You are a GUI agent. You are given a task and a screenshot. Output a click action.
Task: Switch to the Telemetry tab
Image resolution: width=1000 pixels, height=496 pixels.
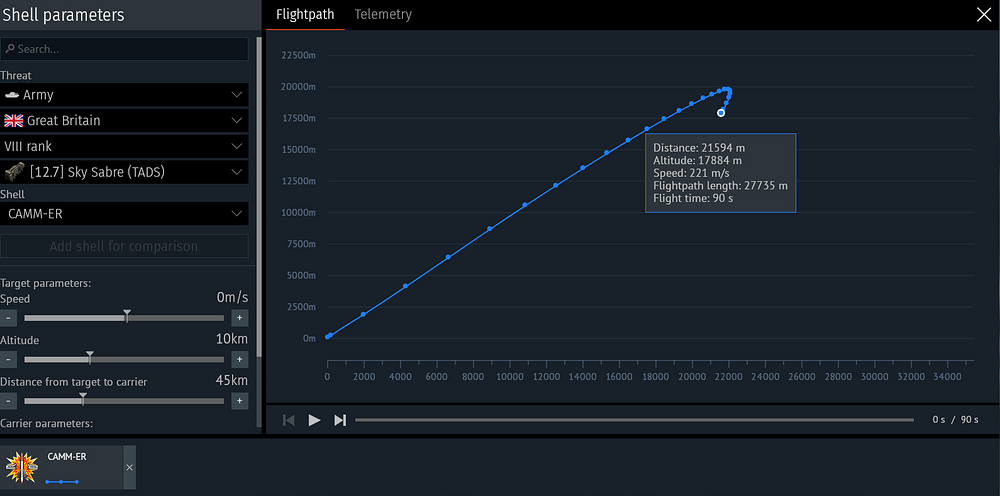pos(383,14)
